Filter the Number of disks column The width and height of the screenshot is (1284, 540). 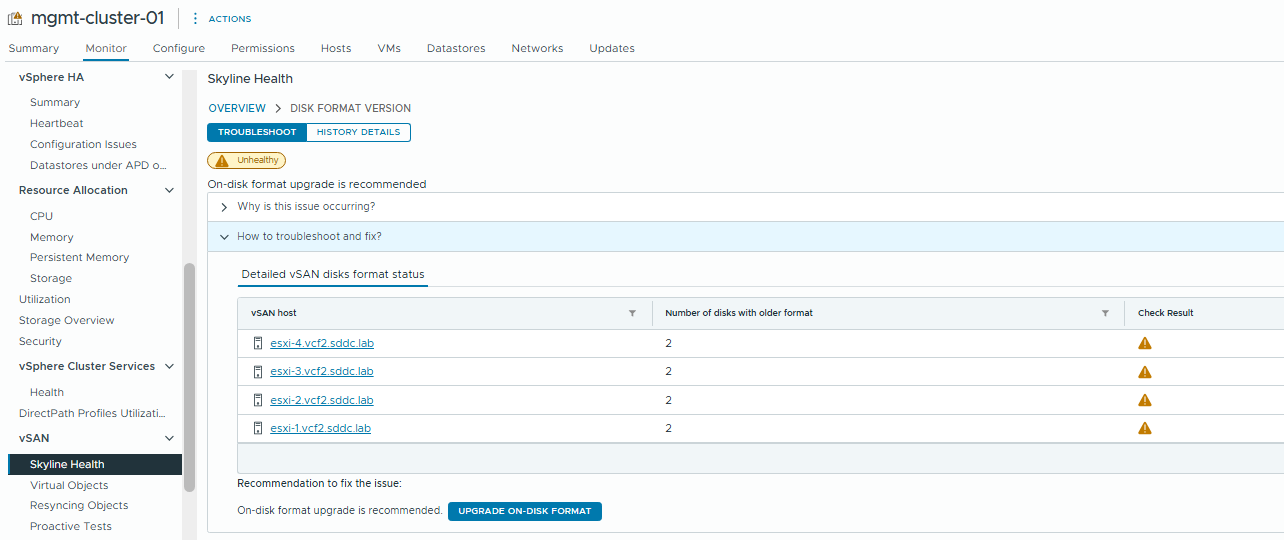click(1105, 313)
